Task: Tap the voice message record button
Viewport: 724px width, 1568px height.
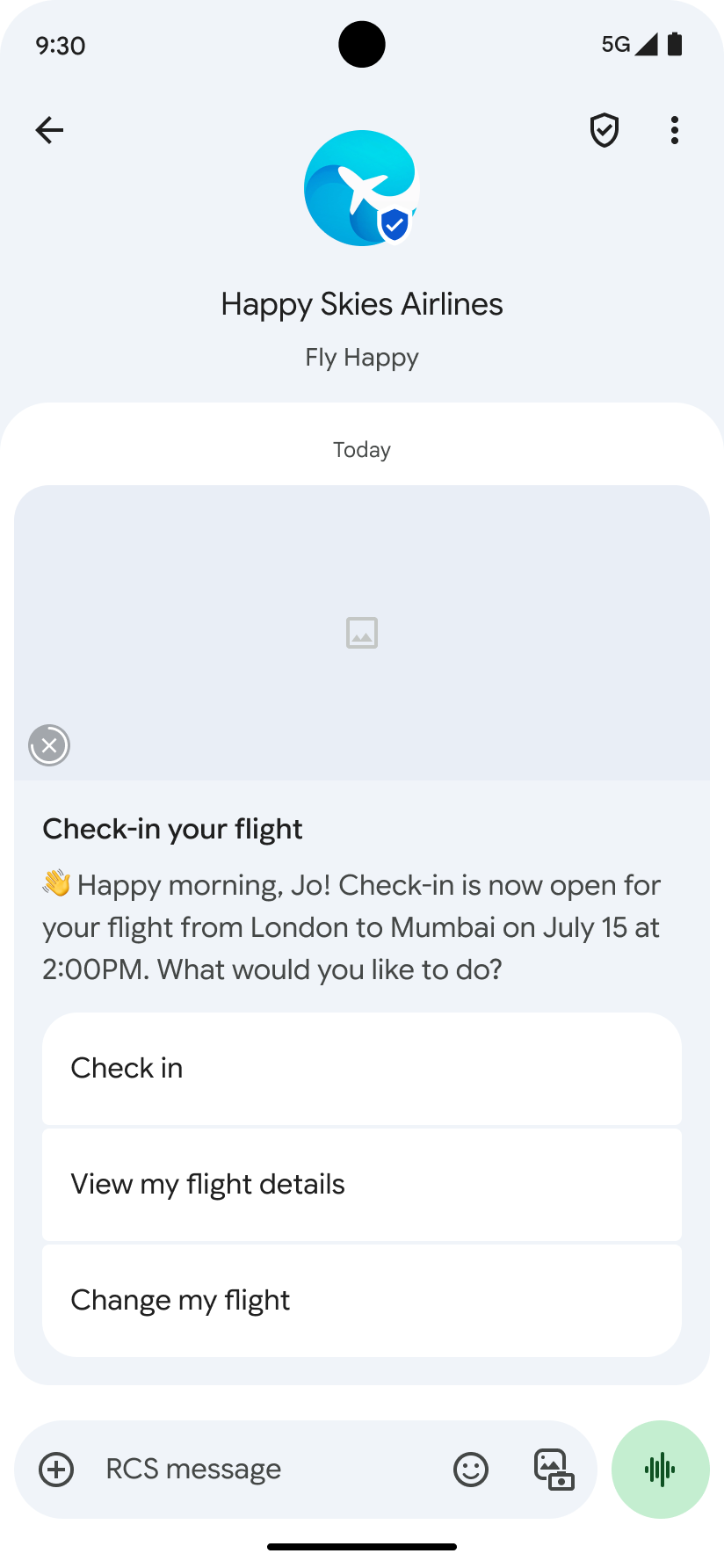Action: [x=660, y=1469]
